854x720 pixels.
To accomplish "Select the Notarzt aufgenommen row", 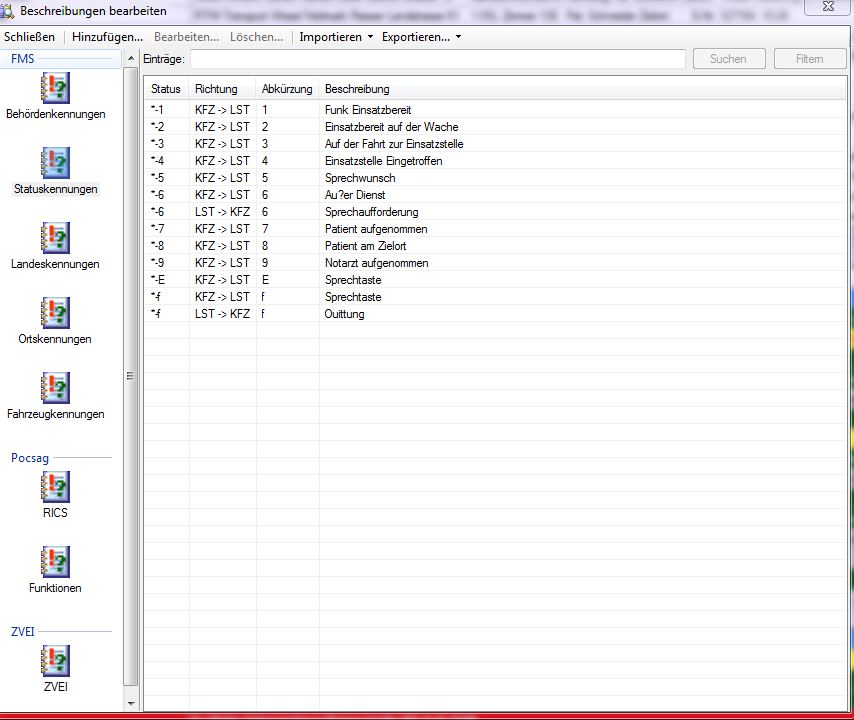I will pyautogui.click(x=376, y=263).
